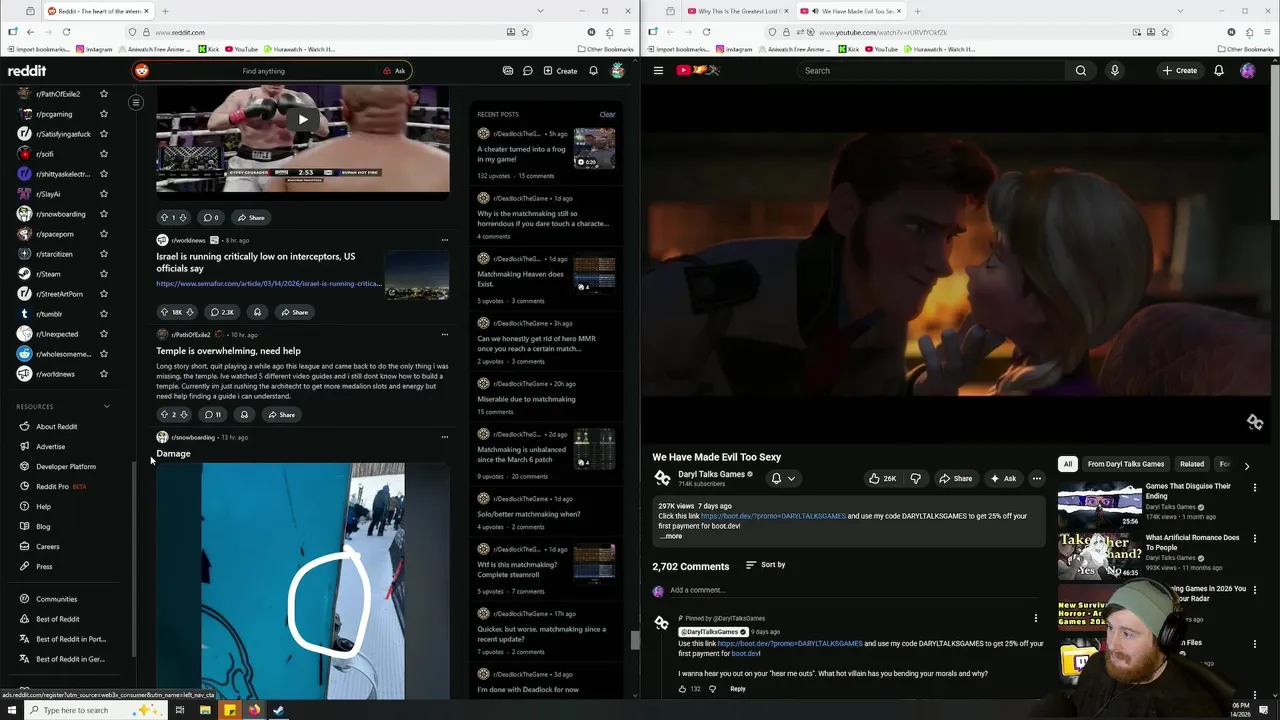Select the All filter chip
Image resolution: width=1280 pixels, height=720 pixels.
click(x=1068, y=464)
